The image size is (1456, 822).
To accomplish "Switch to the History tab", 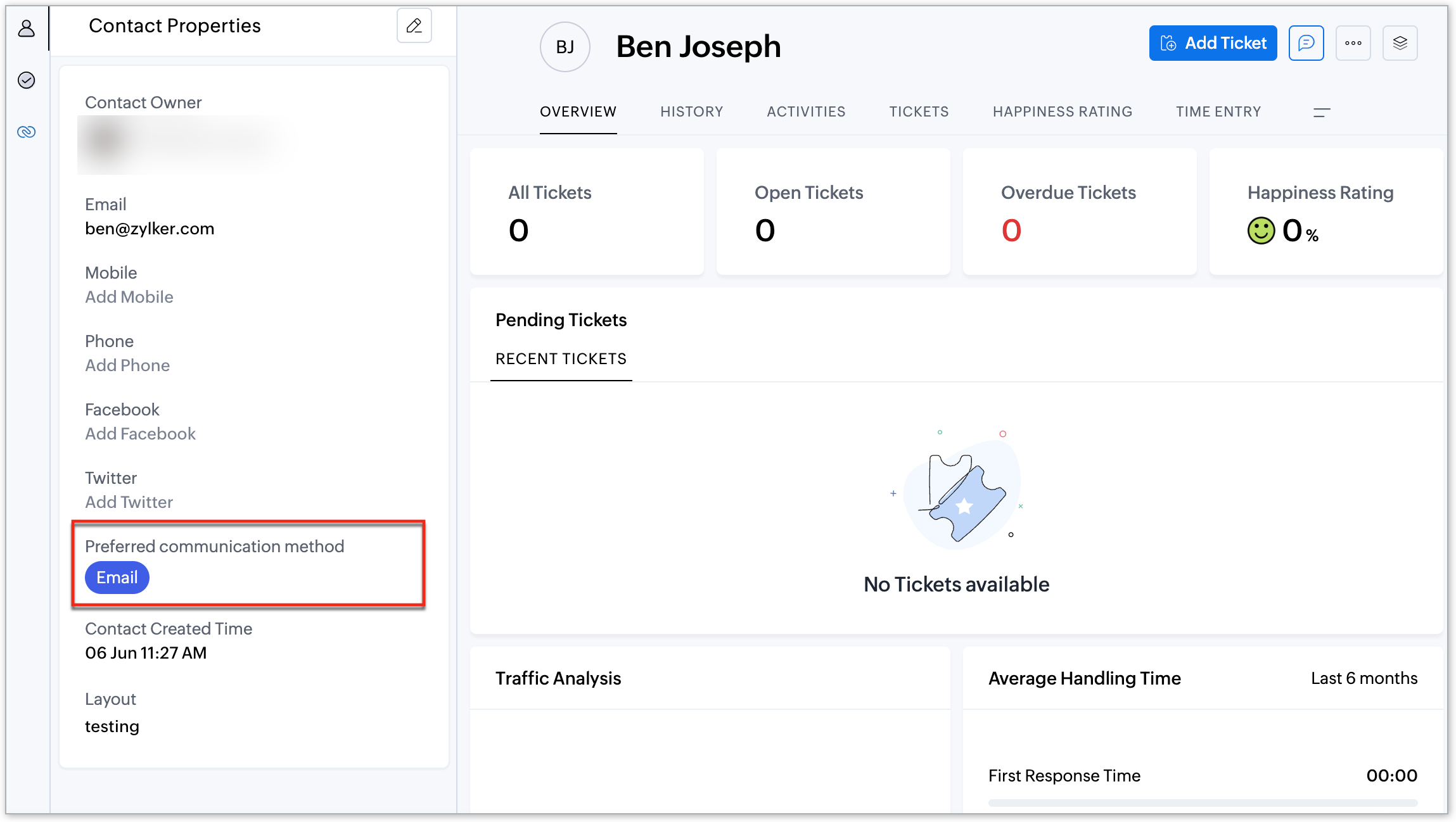I will pos(691,112).
